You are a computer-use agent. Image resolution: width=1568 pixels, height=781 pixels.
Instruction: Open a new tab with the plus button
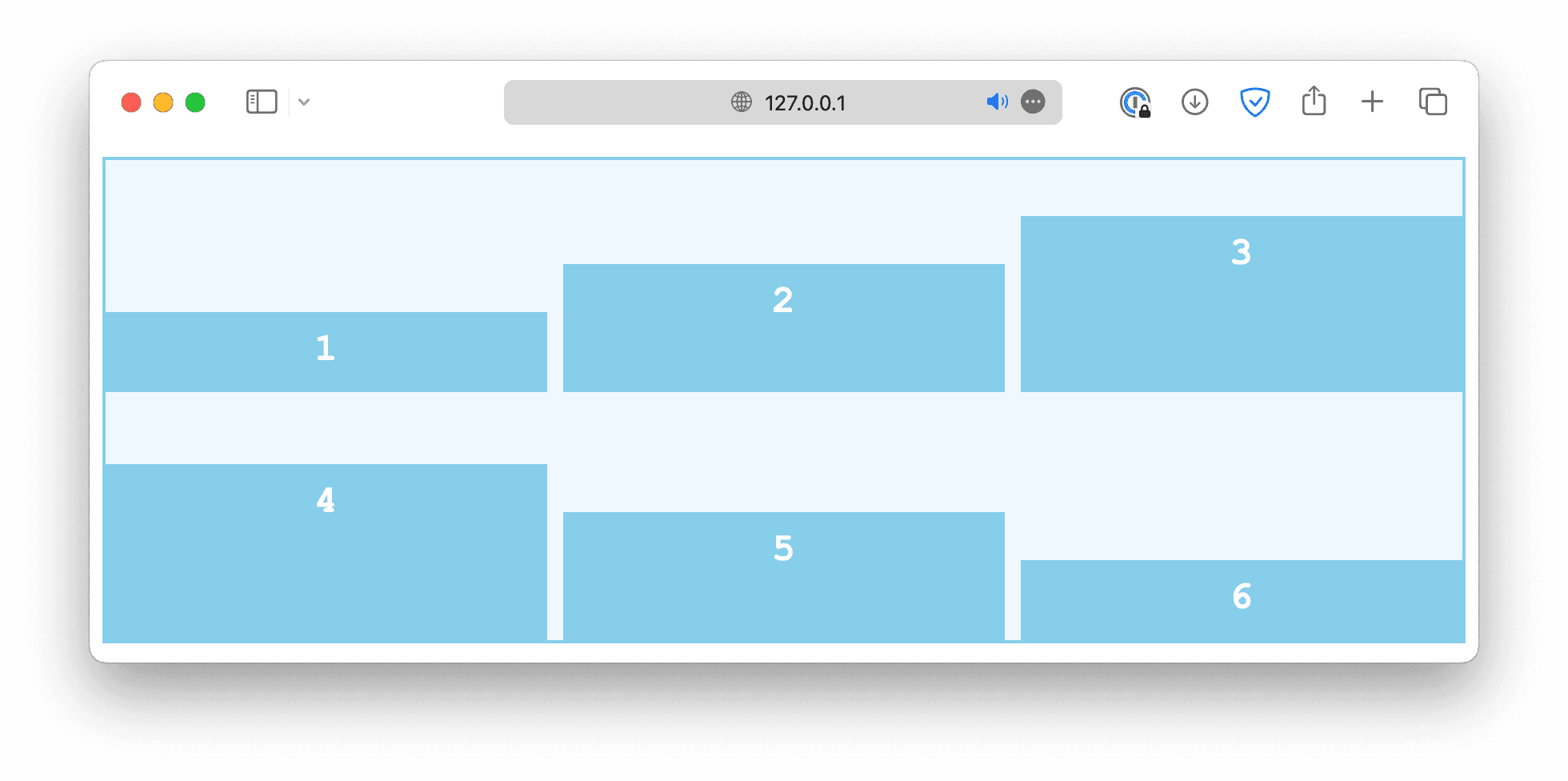(1372, 102)
